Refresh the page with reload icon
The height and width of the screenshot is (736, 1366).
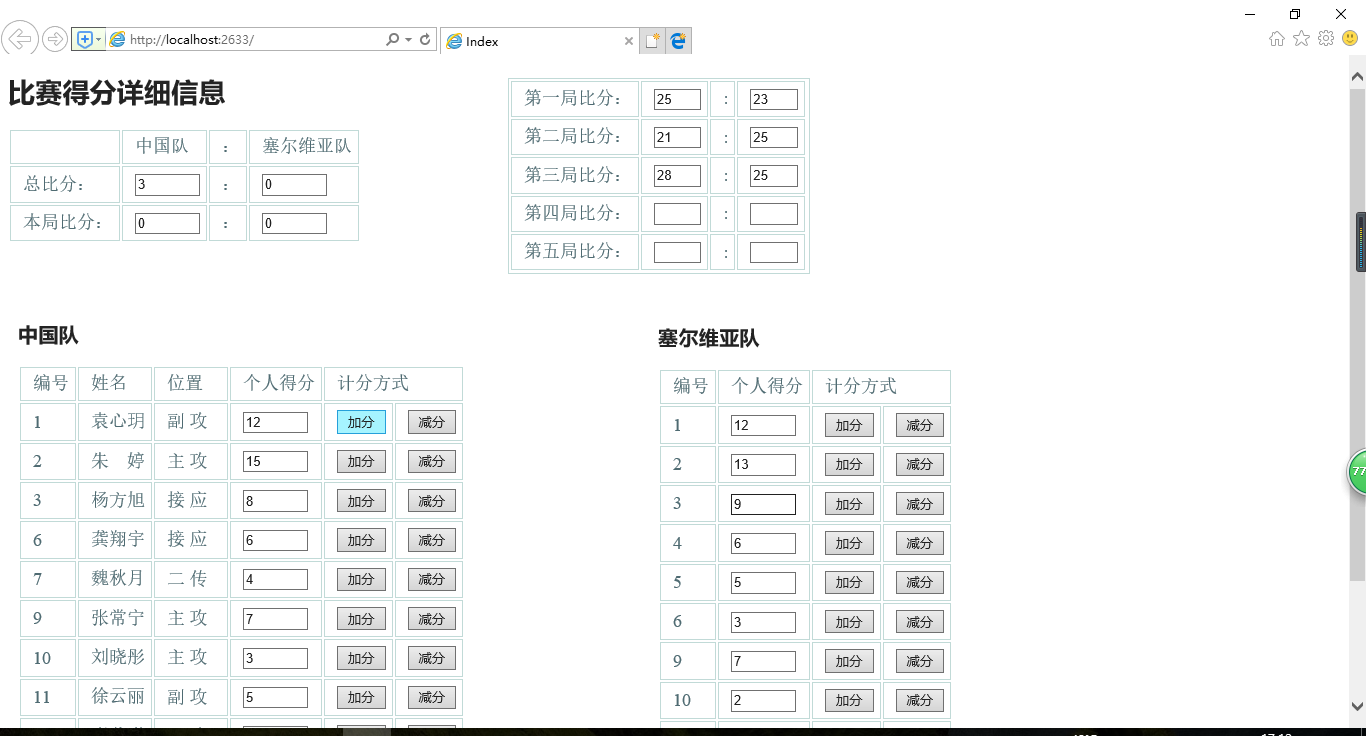coord(425,39)
